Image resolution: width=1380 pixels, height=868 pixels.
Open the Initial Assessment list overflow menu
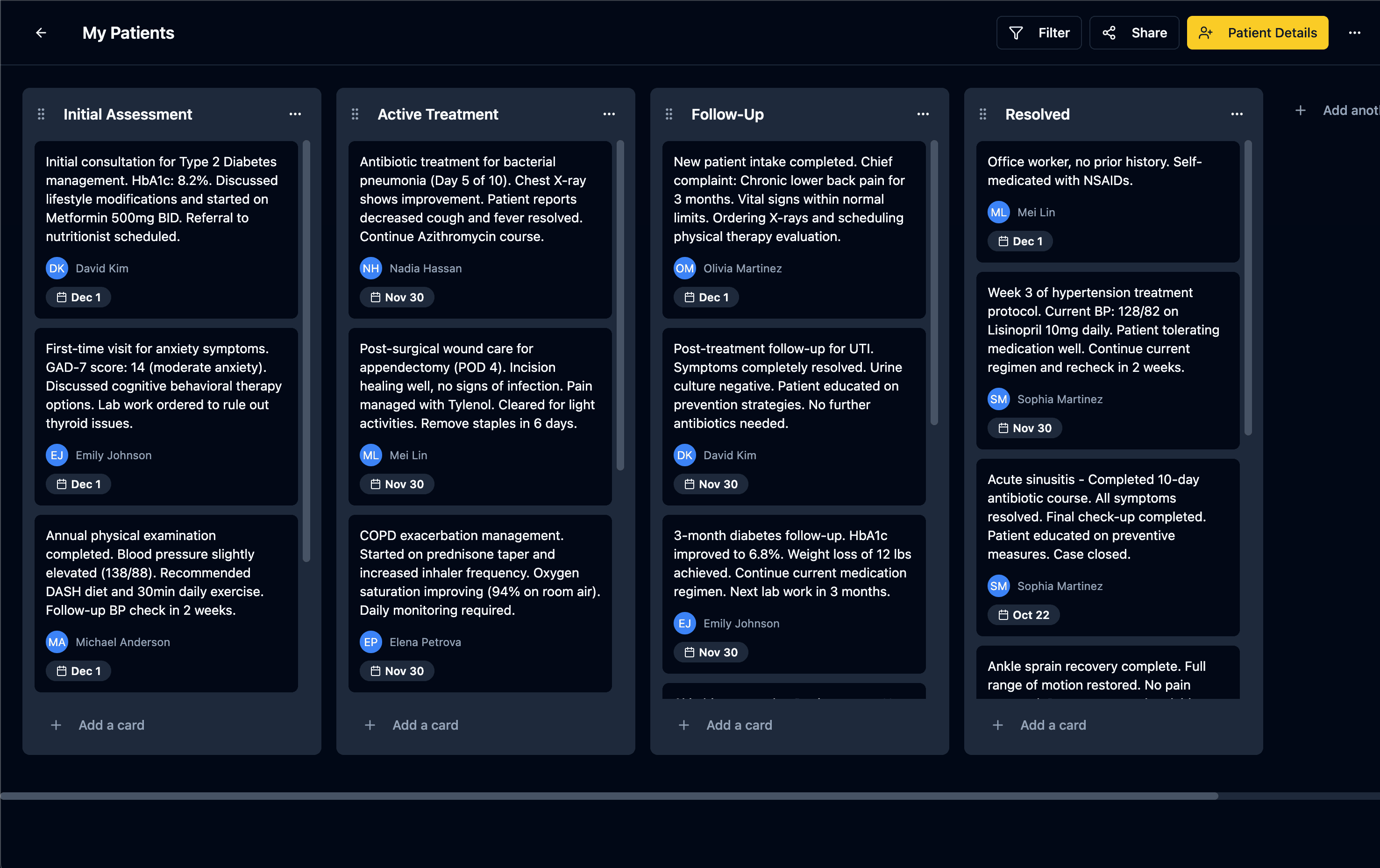tap(295, 114)
